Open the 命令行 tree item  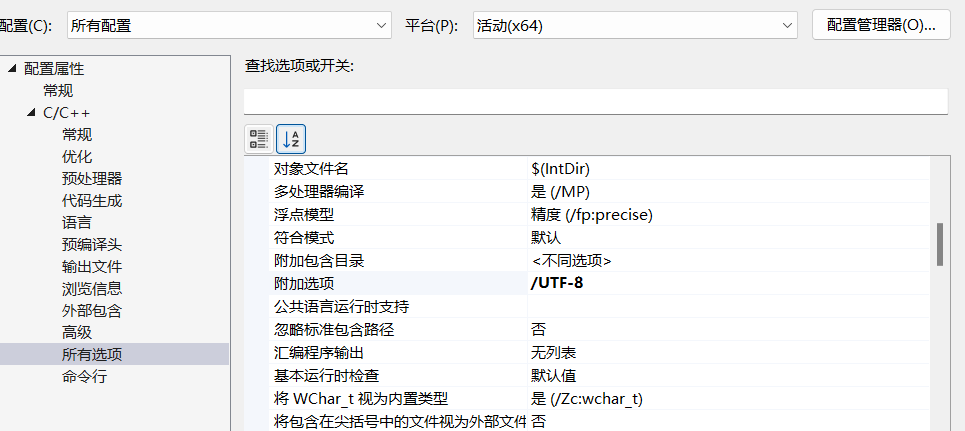coord(84,377)
